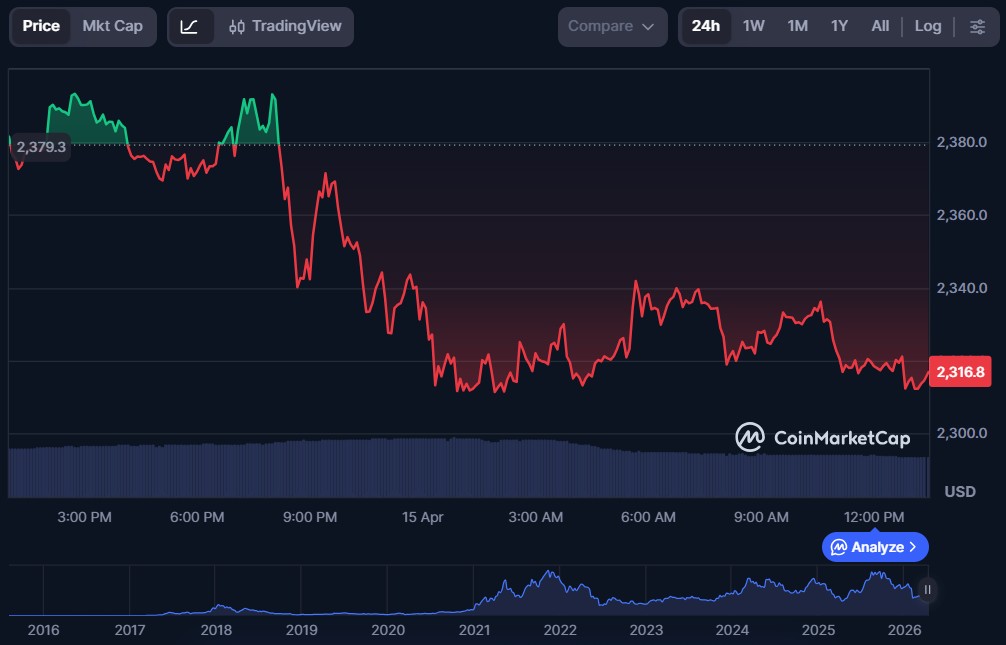Screen dimensions: 1006x645
Task: Select the 24h time range tab
Action: (705, 26)
